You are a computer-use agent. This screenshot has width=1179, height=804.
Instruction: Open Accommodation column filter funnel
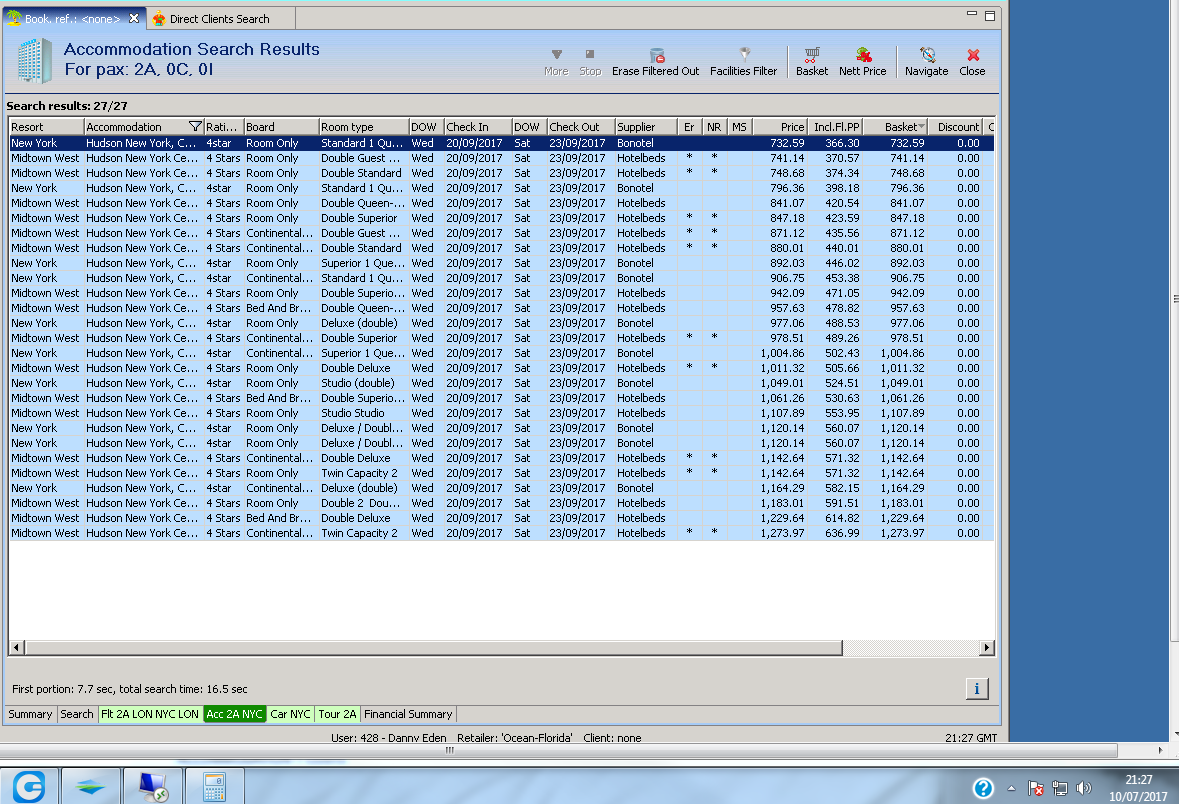click(195, 127)
